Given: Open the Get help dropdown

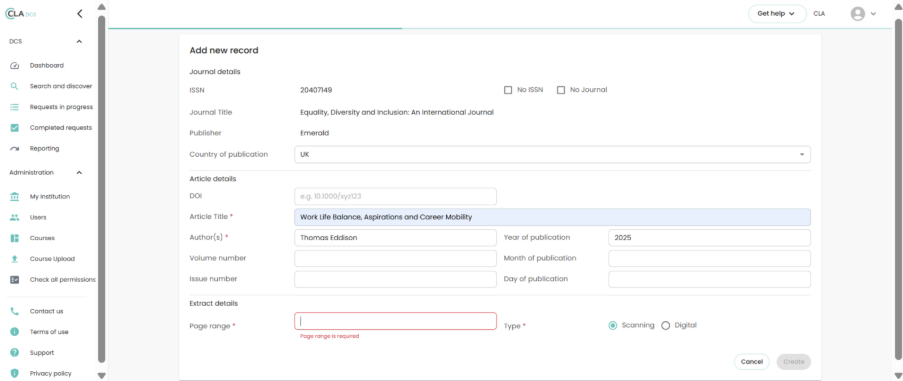Looking at the screenshot, I should coord(777,14).
